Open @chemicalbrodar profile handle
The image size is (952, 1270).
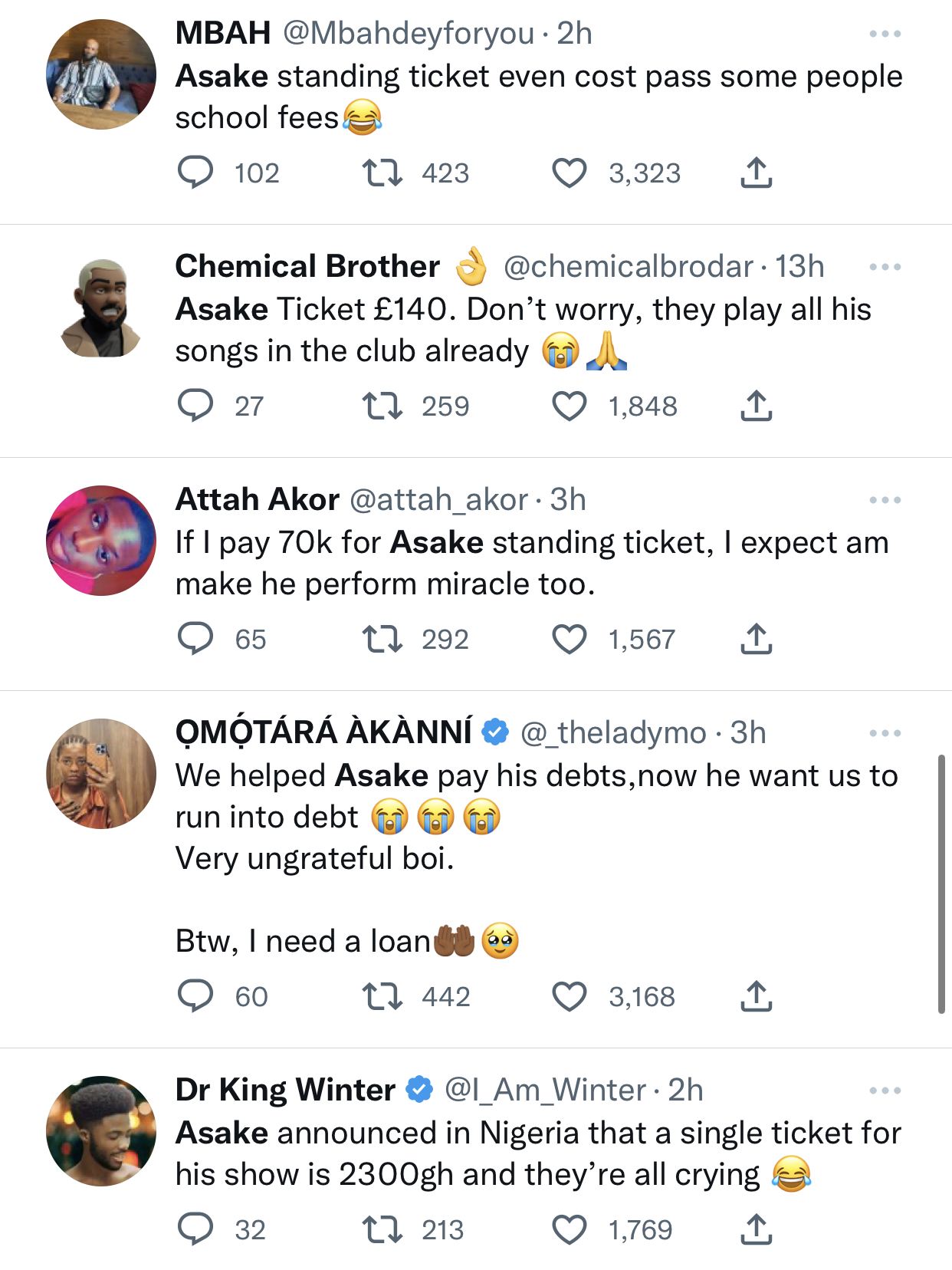click(628, 267)
